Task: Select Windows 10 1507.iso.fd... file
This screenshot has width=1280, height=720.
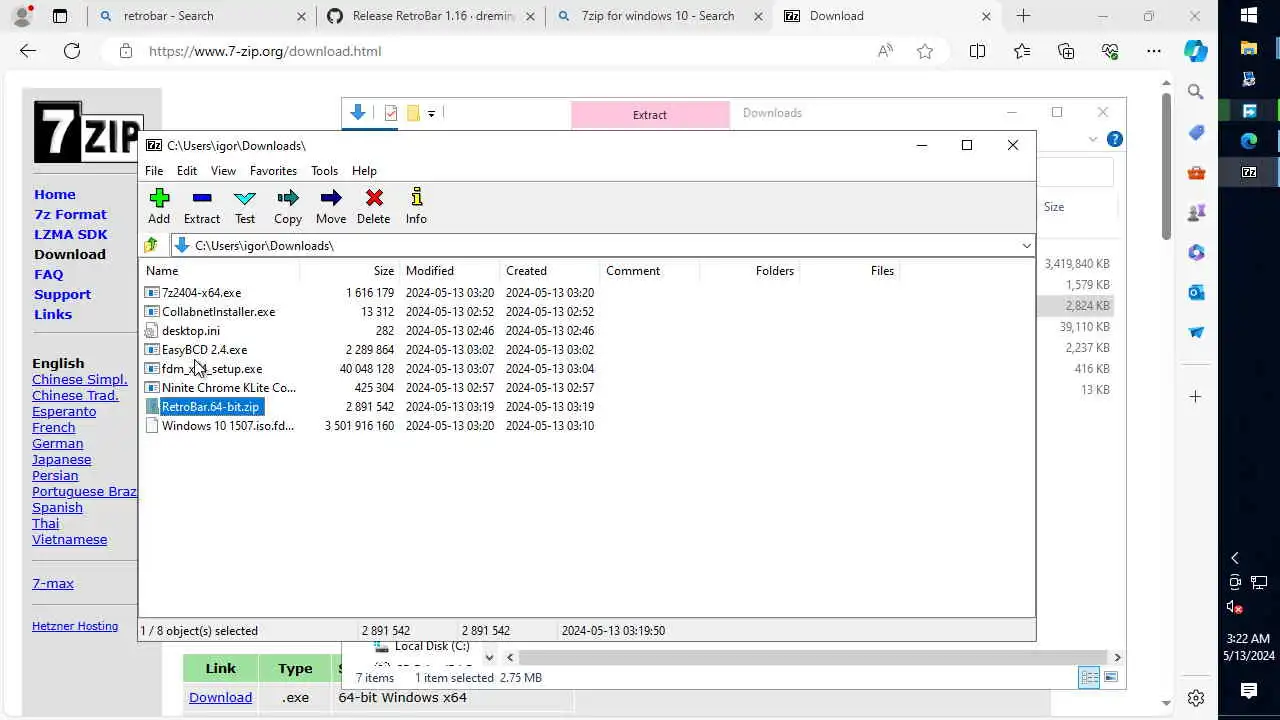Action: [x=228, y=426]
